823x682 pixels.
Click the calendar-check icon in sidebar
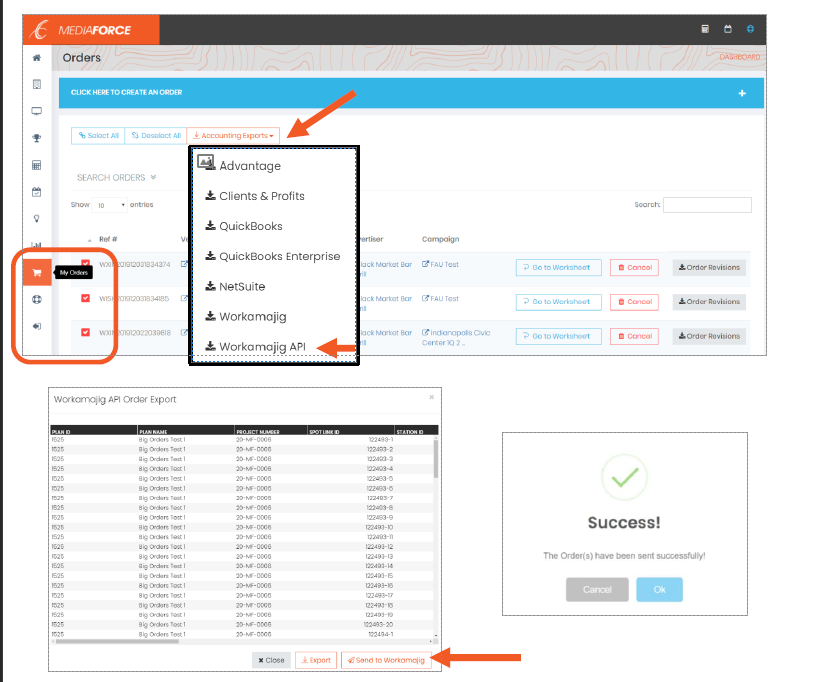tap(37, 192)
